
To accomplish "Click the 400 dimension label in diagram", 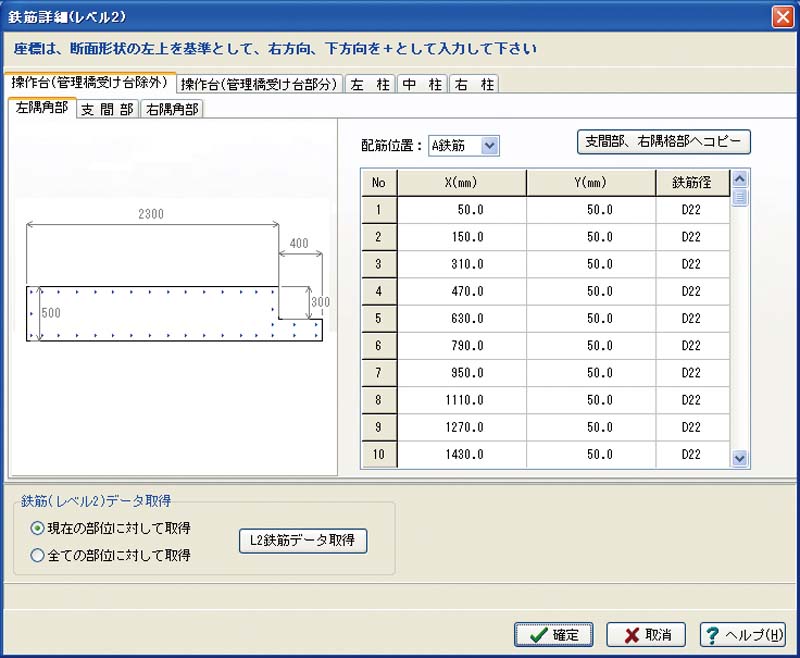I will (299, 243).
